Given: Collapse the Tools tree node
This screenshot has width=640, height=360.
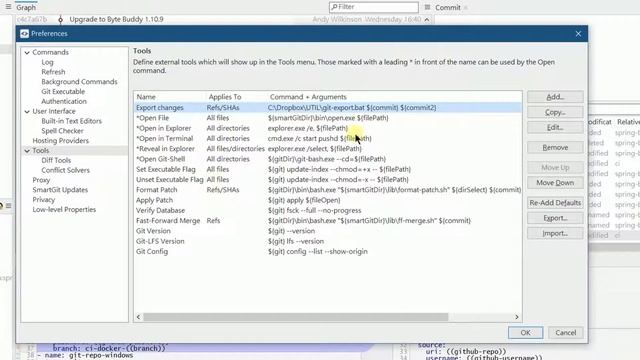Looking at the screenshot, I should pyautogui.click(x=27, y=151).
